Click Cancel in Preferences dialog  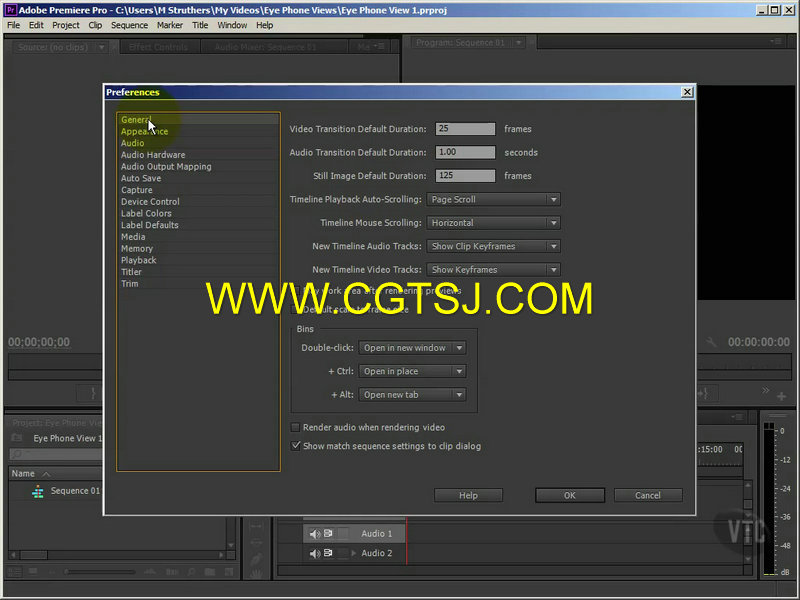(x=647, y=495)
